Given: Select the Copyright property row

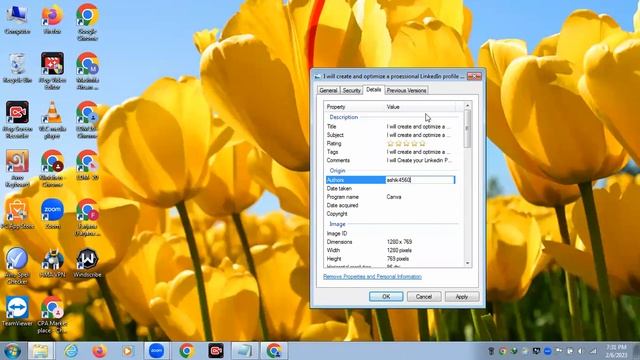Looking at the screenshot, I should tap(392, 214).
